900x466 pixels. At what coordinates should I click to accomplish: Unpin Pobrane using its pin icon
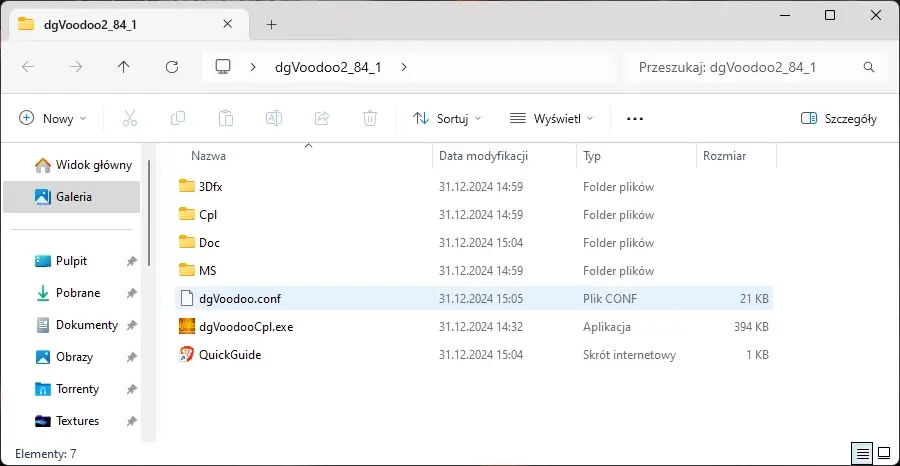tap(131, 293)
